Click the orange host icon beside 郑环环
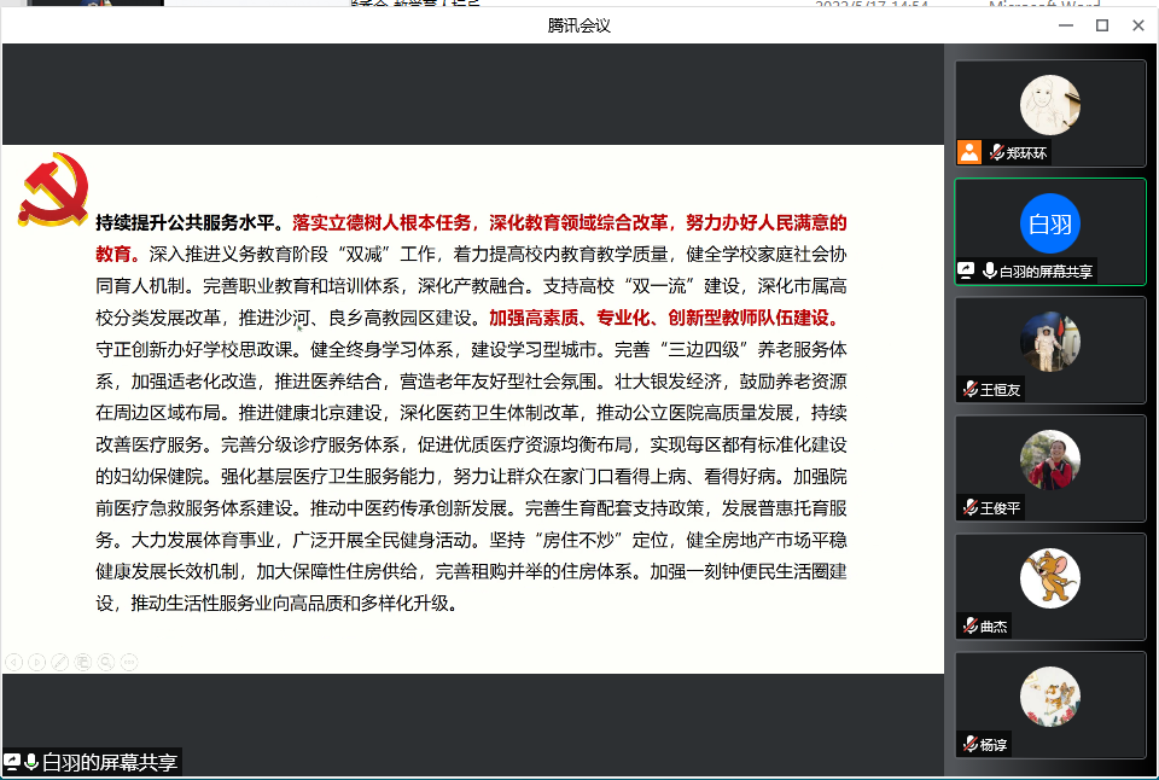The width and height of the screenshot is (1159, 780). point(969,152)
